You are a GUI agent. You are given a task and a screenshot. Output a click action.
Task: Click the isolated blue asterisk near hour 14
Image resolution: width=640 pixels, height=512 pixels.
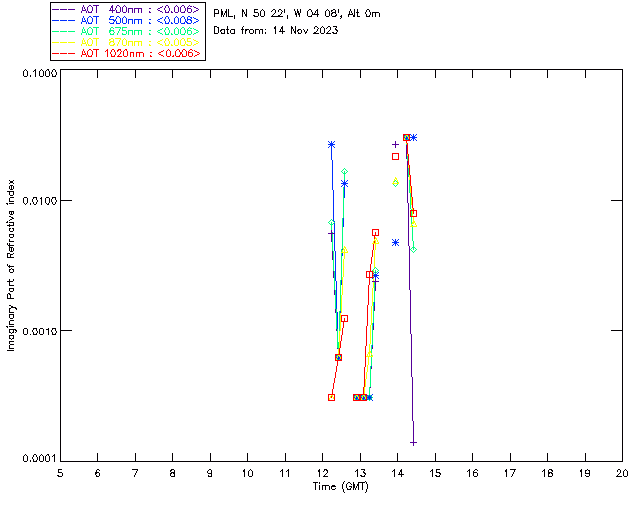tap(396, 243)
